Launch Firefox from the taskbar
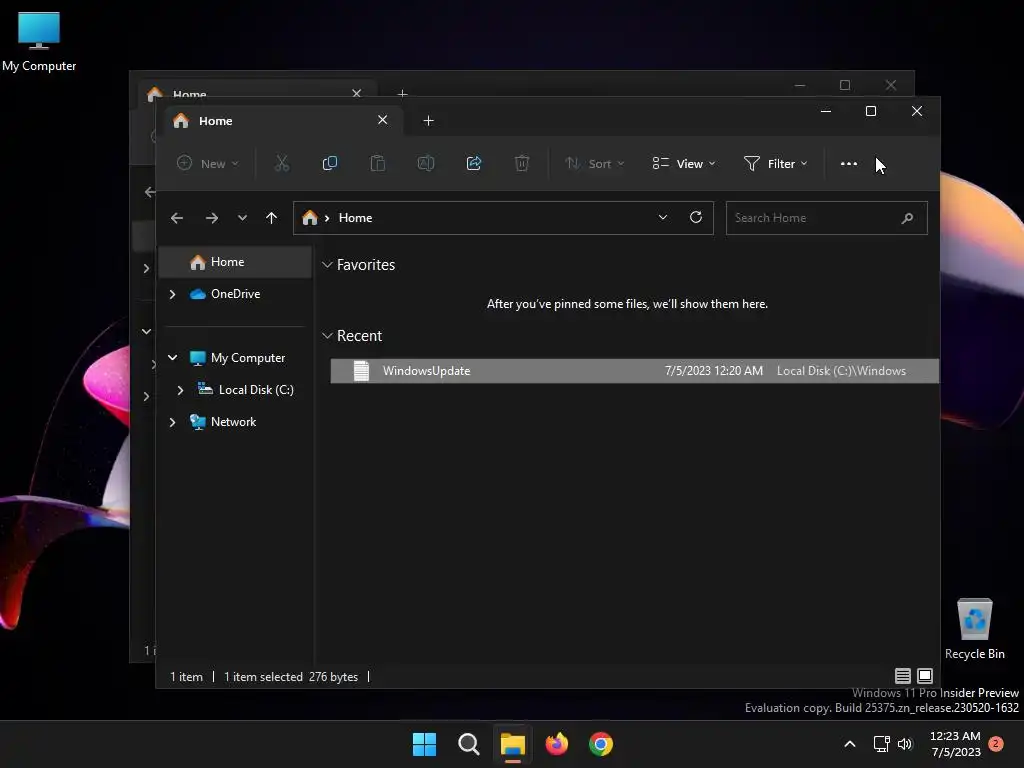The image size is (1024, 768). pos(556,744)
